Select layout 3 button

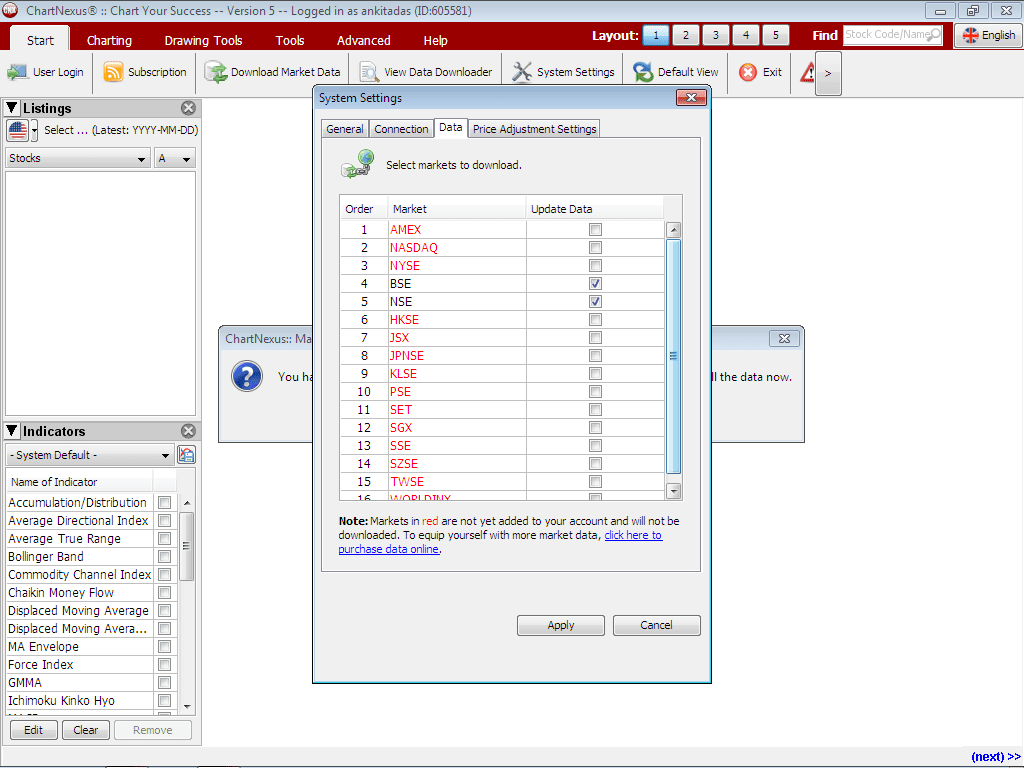716,35
